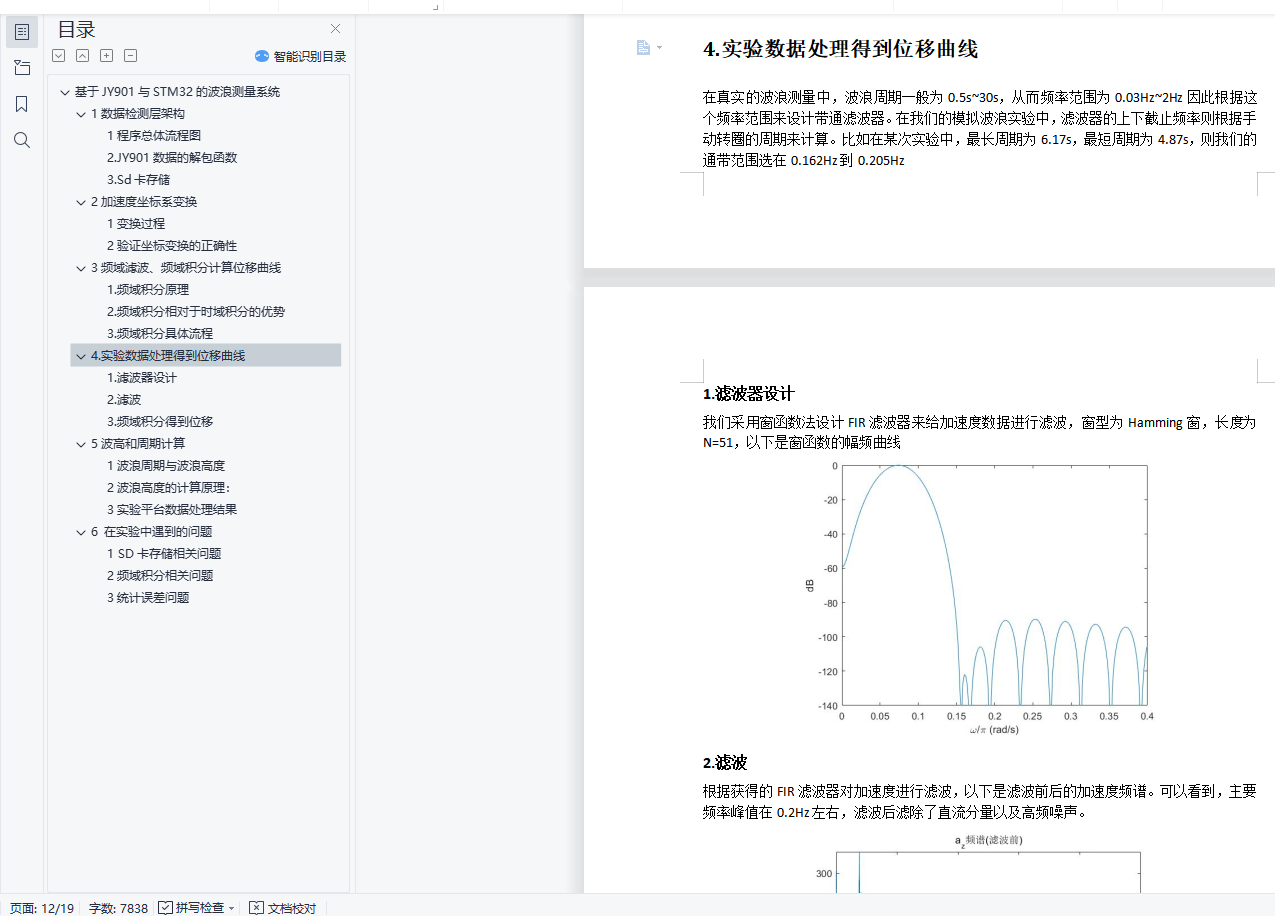The image size is (1275, 916).
Task: Open the find search icon in the sidebar
Action: click(22, 140)
